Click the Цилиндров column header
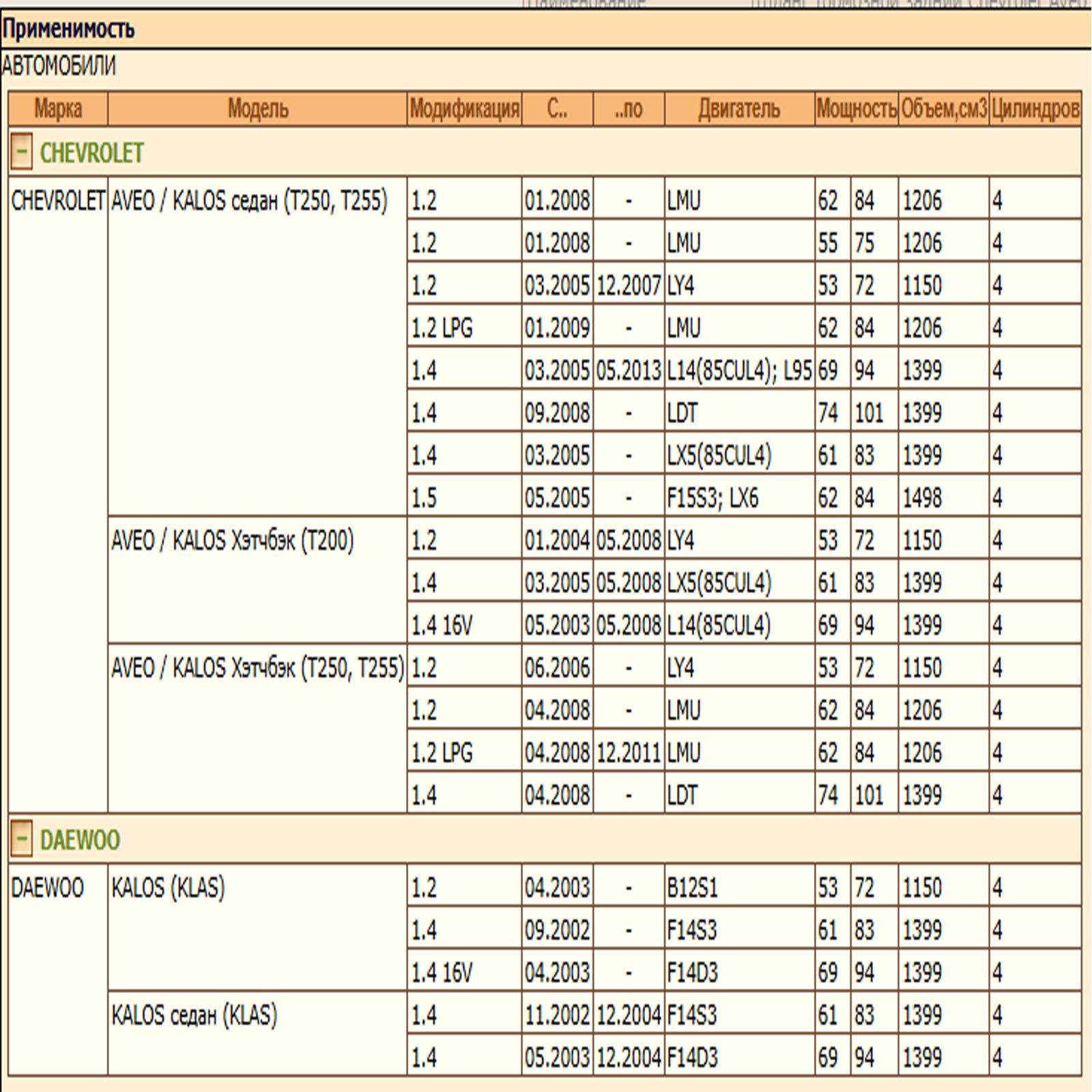The height and width of the screenshot is (1092, 1092). tap(1035, 109)
